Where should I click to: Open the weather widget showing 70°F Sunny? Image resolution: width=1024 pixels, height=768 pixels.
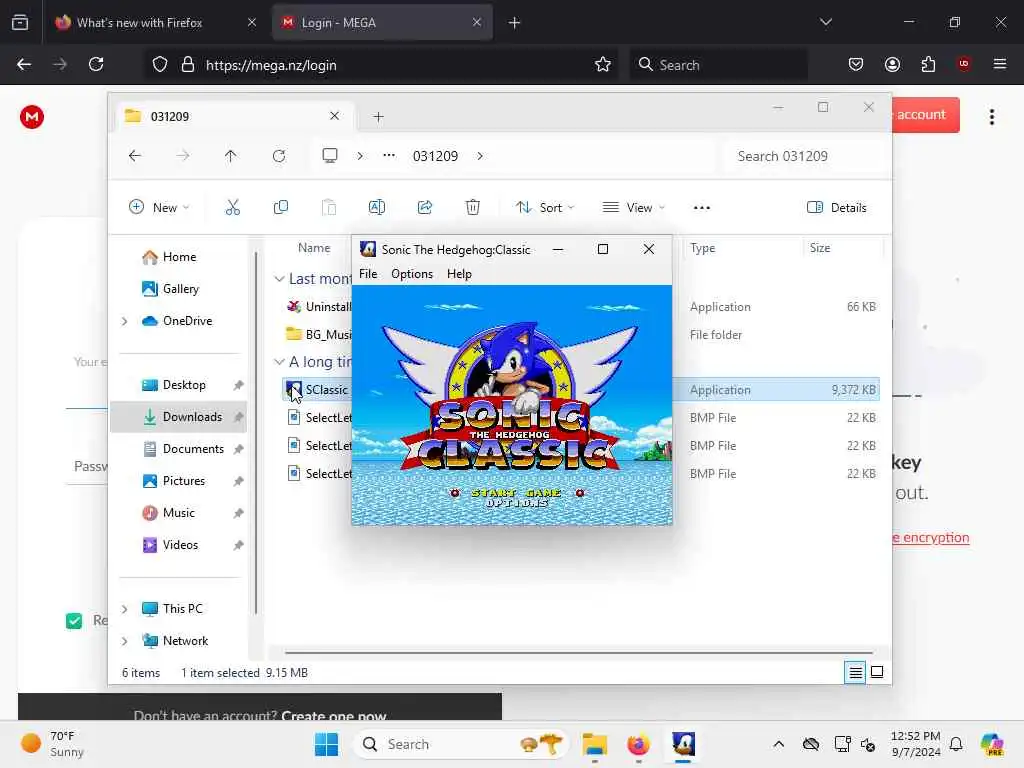point(54,744)
